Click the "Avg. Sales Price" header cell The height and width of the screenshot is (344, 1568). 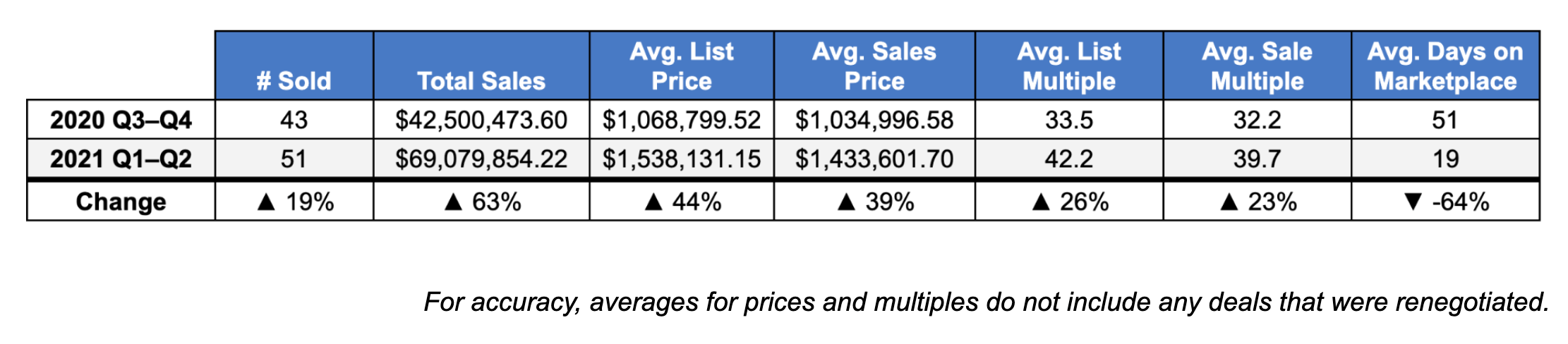[874, 66]
